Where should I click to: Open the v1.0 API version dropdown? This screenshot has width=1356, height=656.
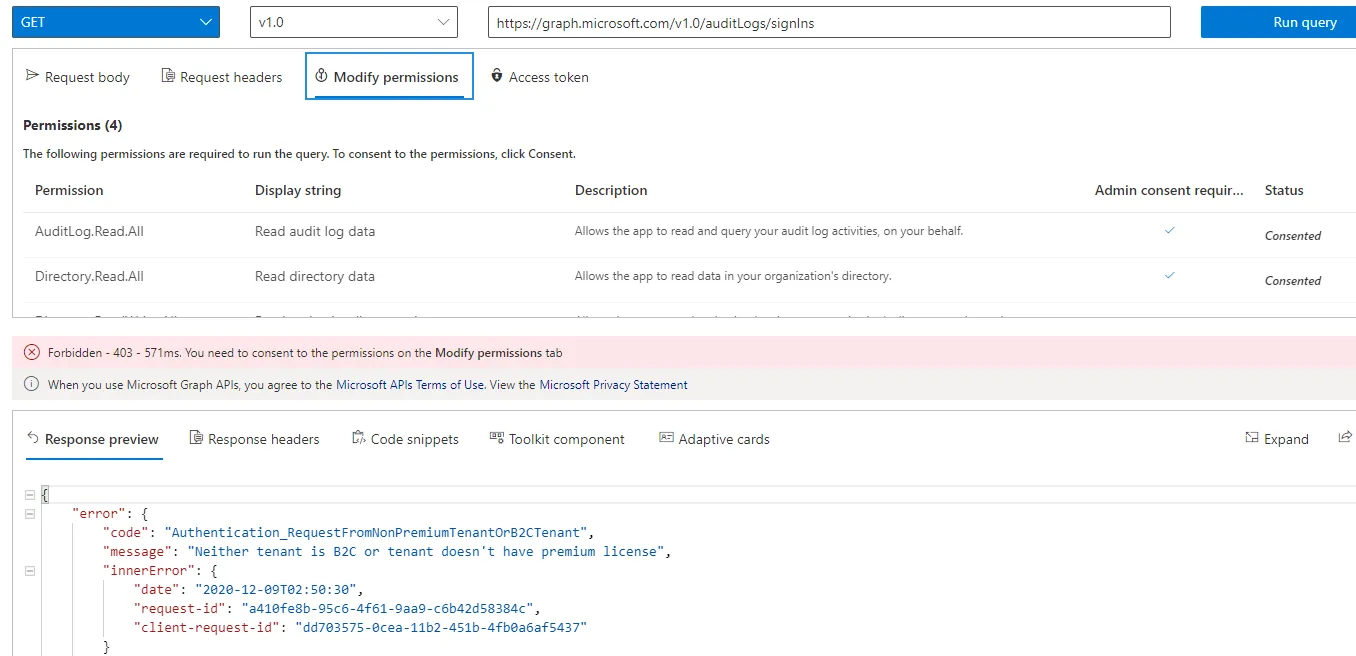pos(353,22)
